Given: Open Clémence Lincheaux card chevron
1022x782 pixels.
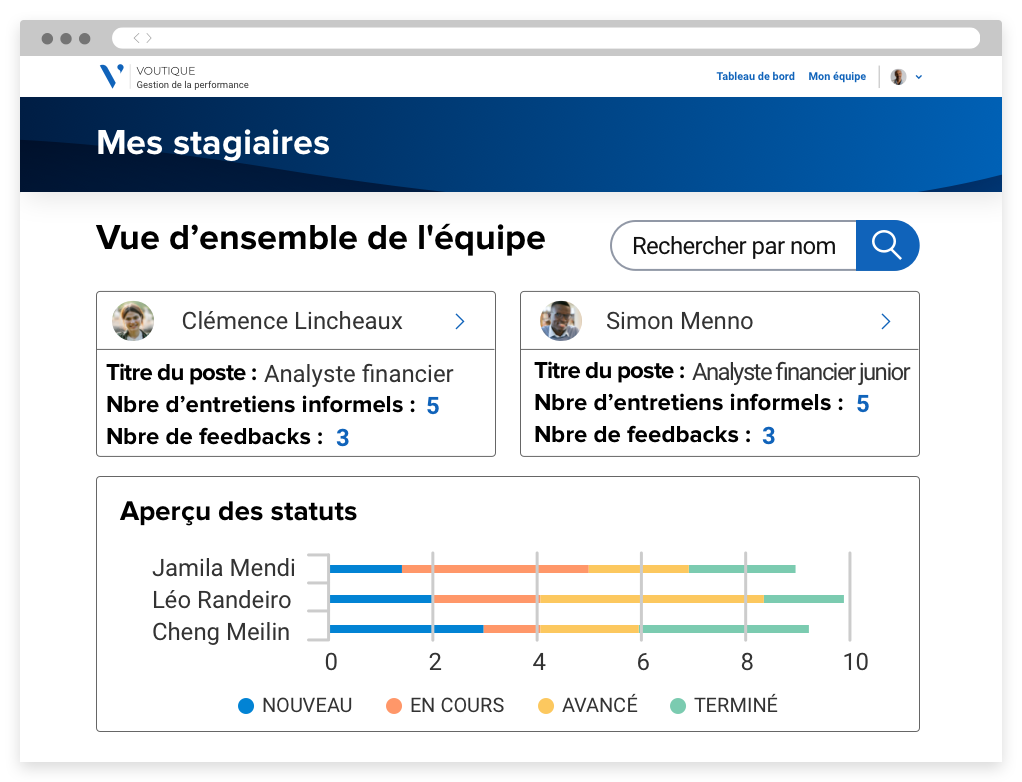Looking at the screenshot, I should (x=460, y=321).
